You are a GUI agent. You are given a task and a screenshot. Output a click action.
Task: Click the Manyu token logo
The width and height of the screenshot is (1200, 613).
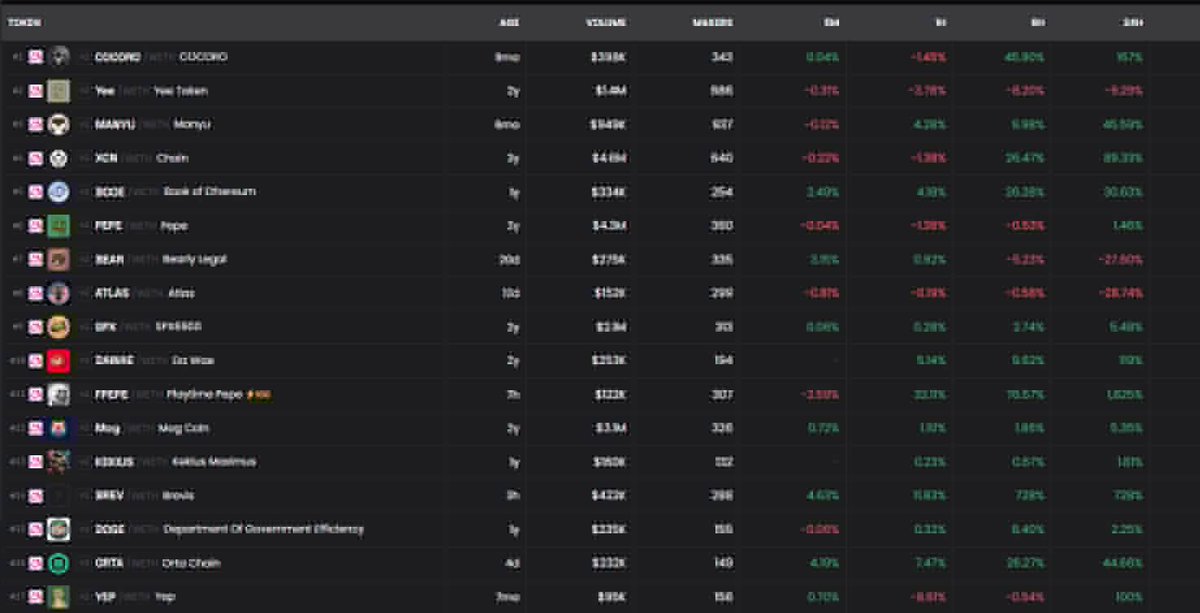click(59, 125)
